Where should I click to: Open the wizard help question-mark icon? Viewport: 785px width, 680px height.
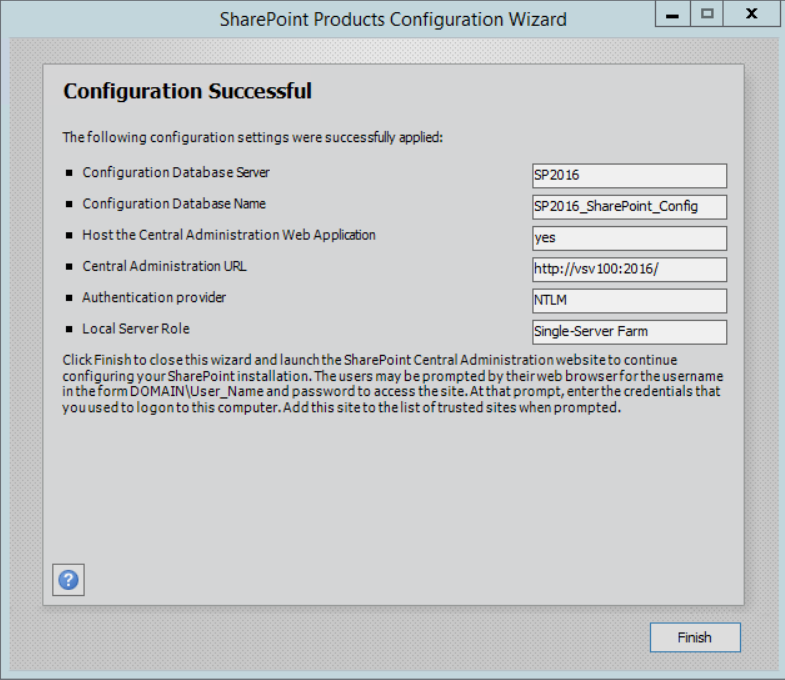point(68,580)
